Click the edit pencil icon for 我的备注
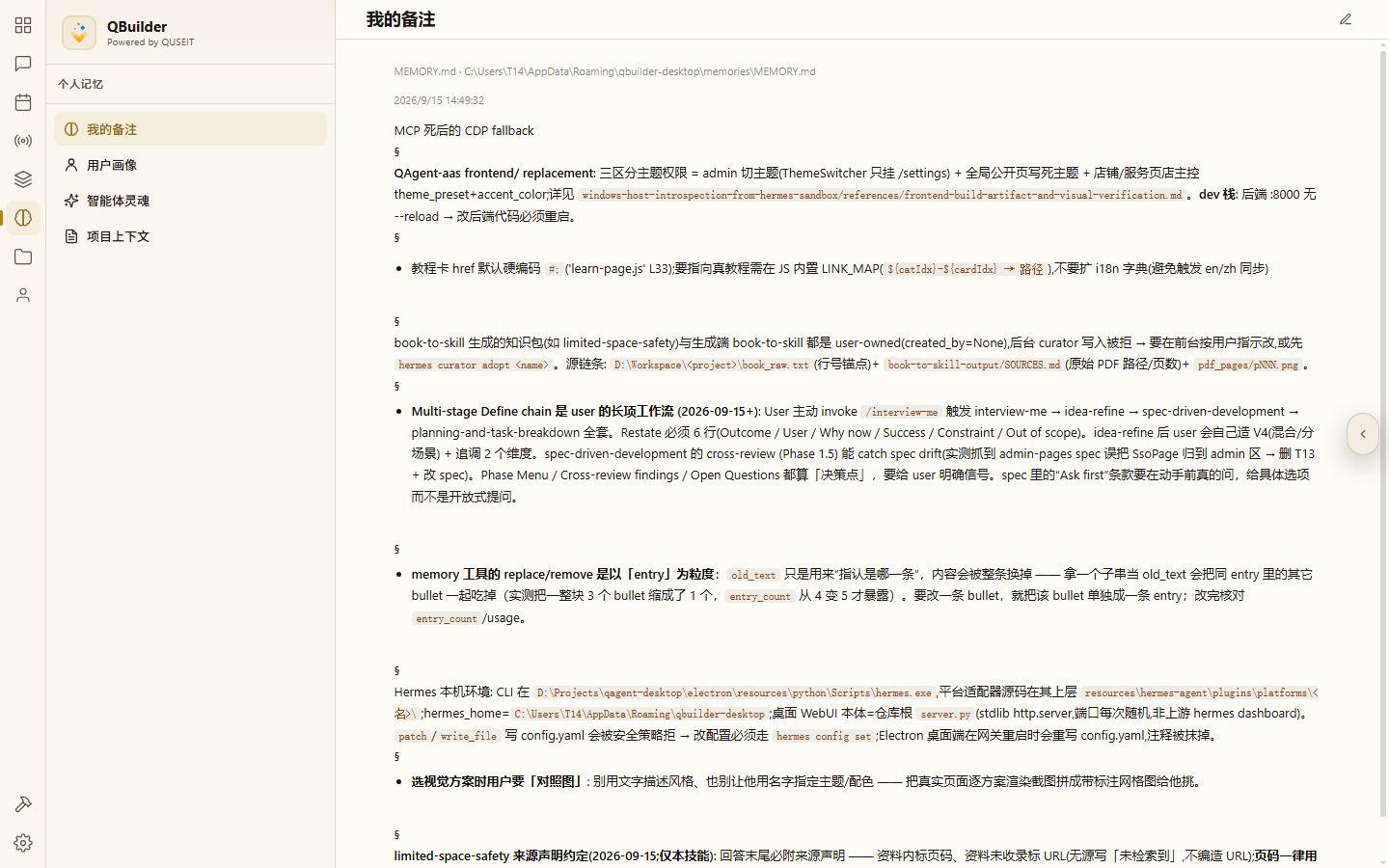 1346,19
